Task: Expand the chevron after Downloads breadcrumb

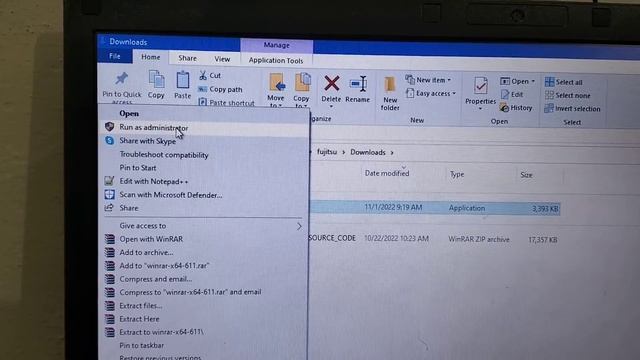Action: pyautogui.click(x=392, y=153)
